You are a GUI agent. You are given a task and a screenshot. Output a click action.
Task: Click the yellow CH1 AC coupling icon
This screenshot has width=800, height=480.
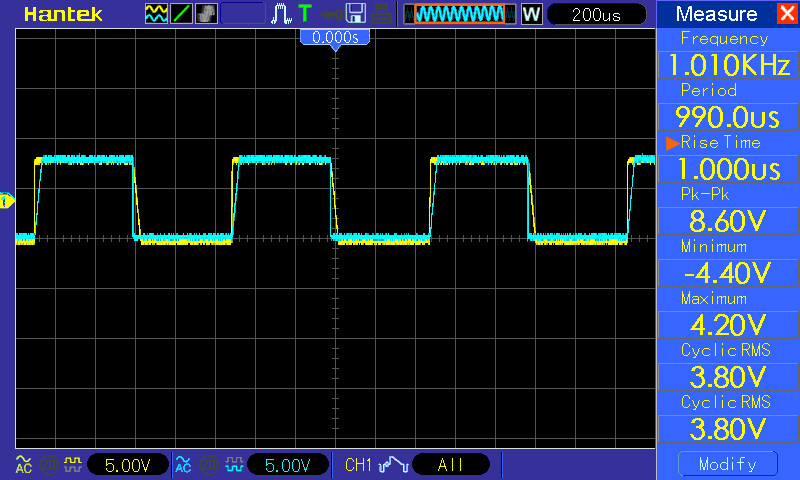[23, 465]
